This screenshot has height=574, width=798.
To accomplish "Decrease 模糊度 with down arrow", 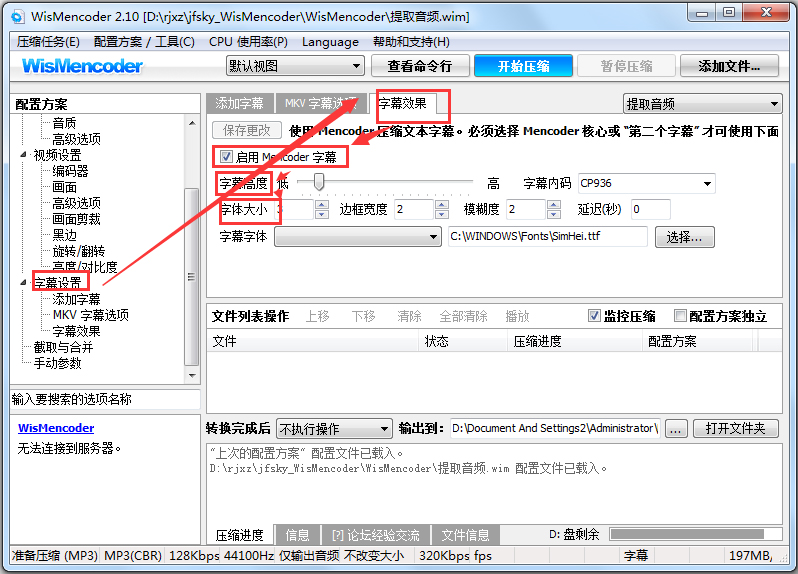I will [554, 214].
